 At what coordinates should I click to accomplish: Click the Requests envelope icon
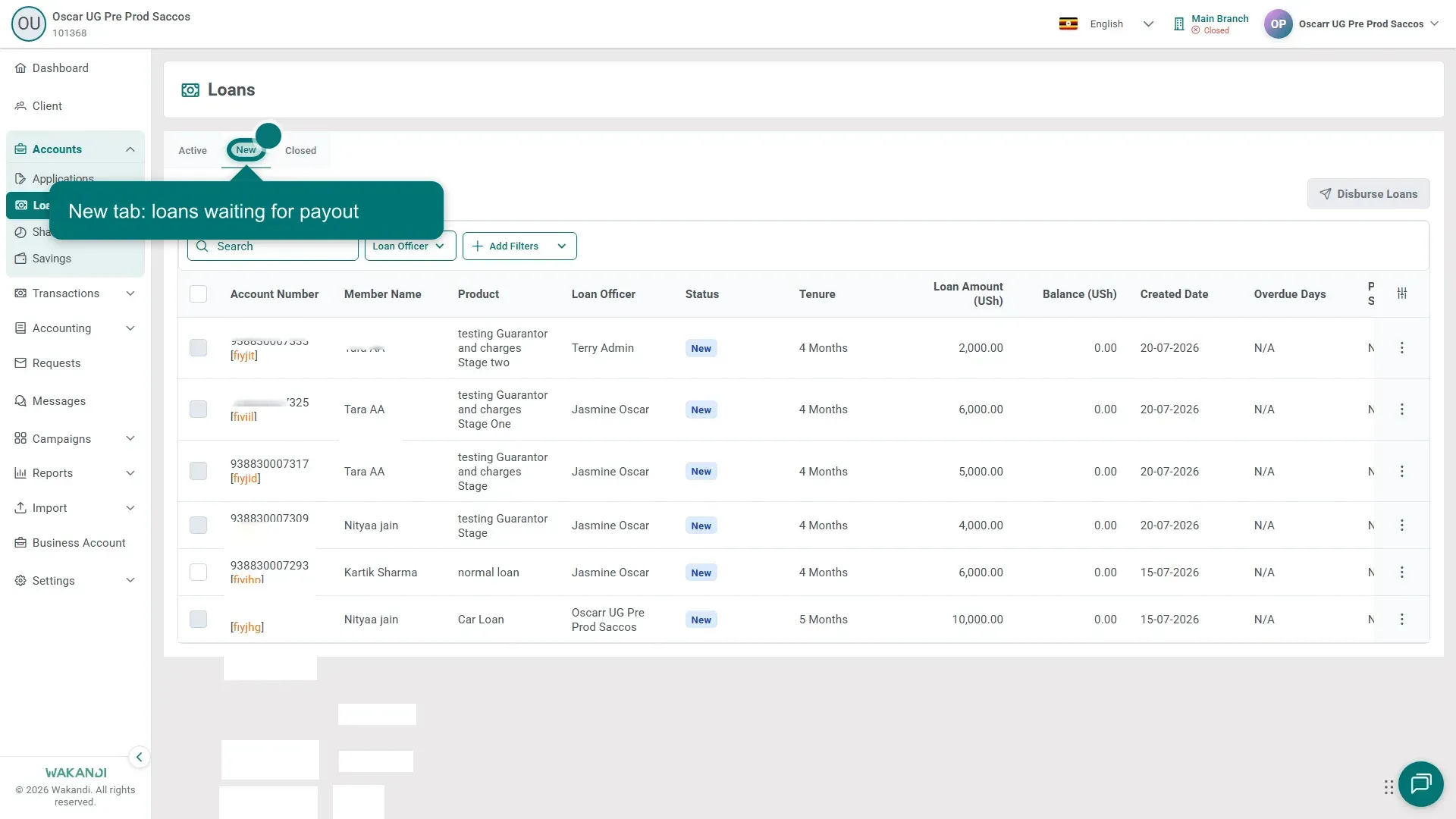click(x=20, y=363)
